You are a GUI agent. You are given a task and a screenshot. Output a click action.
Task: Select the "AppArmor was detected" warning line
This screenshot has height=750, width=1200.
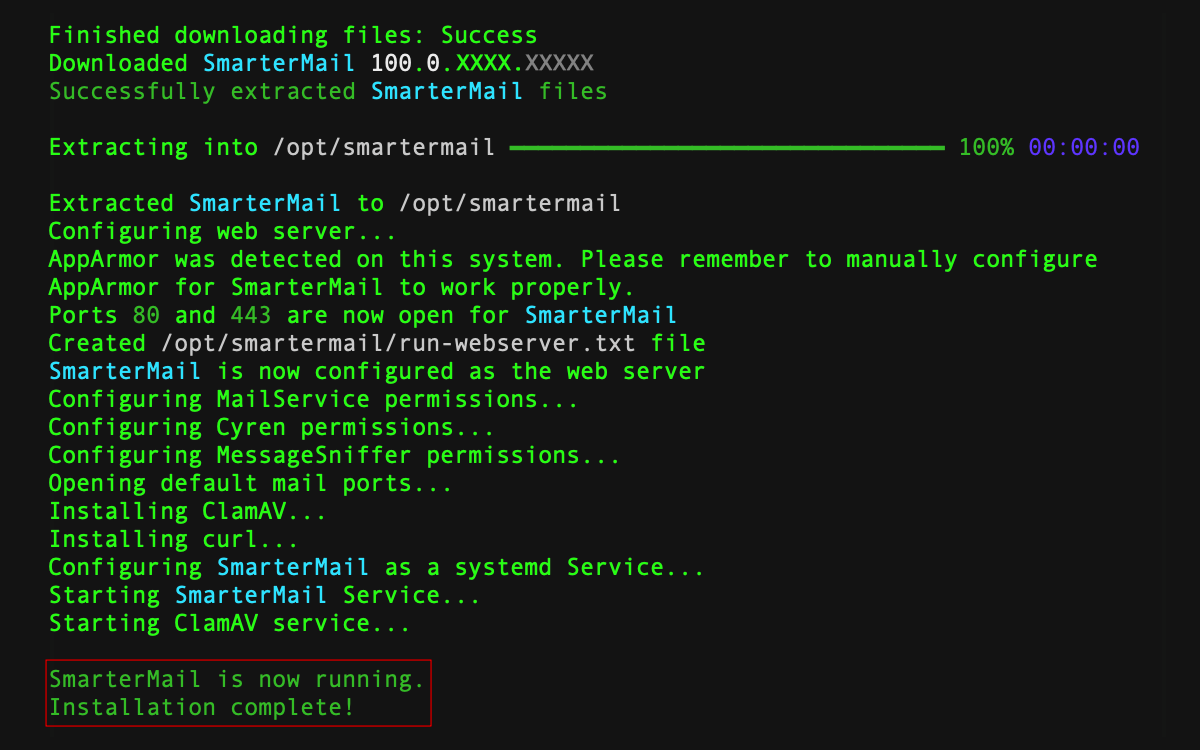point(573,260)
